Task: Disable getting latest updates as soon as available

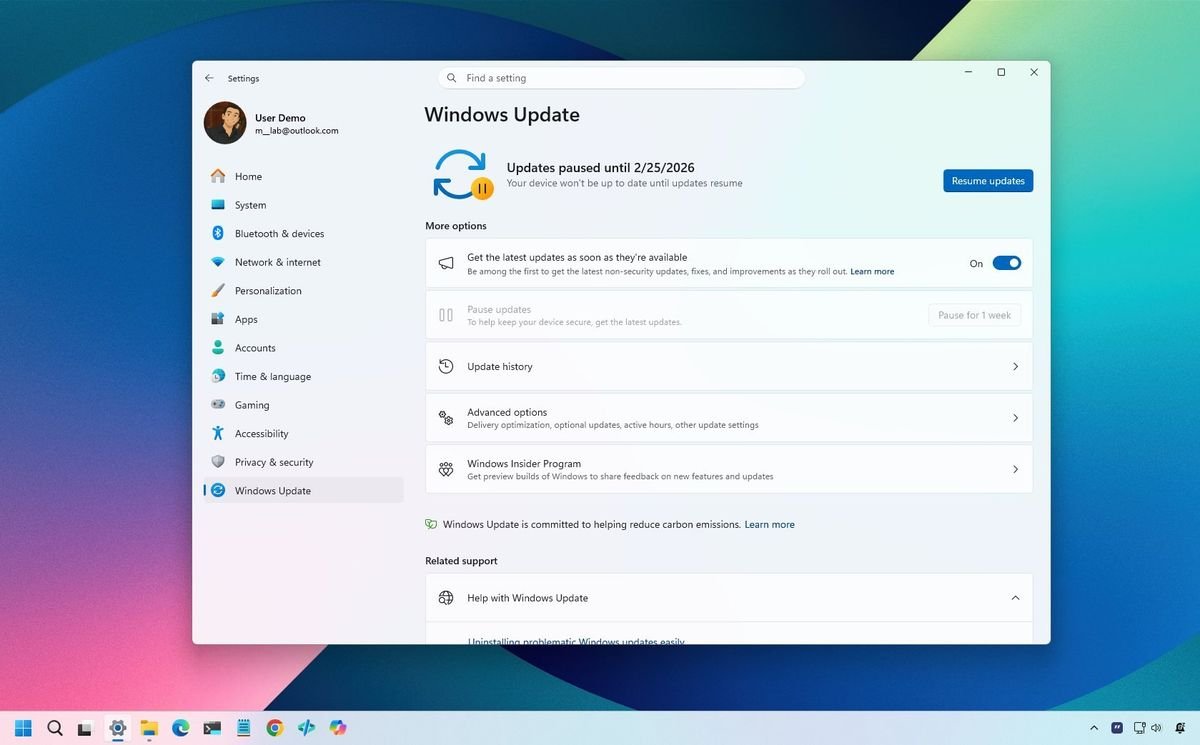Action: [1006, 262]
